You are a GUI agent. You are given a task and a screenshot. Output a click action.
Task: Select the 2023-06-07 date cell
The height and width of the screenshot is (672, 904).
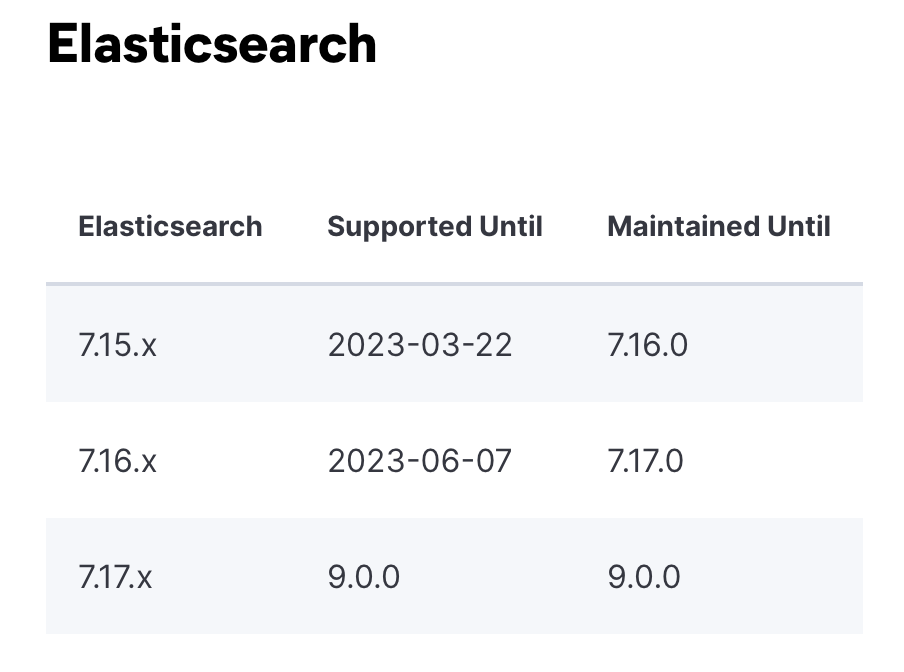pyautogui.click(x=420, y=460)
